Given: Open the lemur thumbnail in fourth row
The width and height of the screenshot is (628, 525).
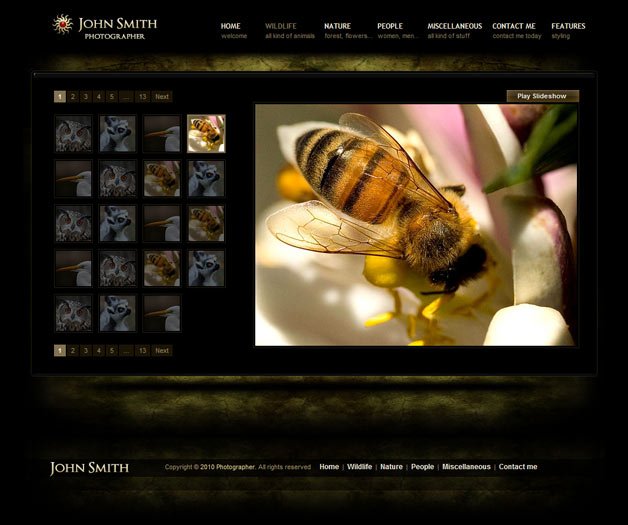Looking at the screenshot, I should [x=206, y=268].
